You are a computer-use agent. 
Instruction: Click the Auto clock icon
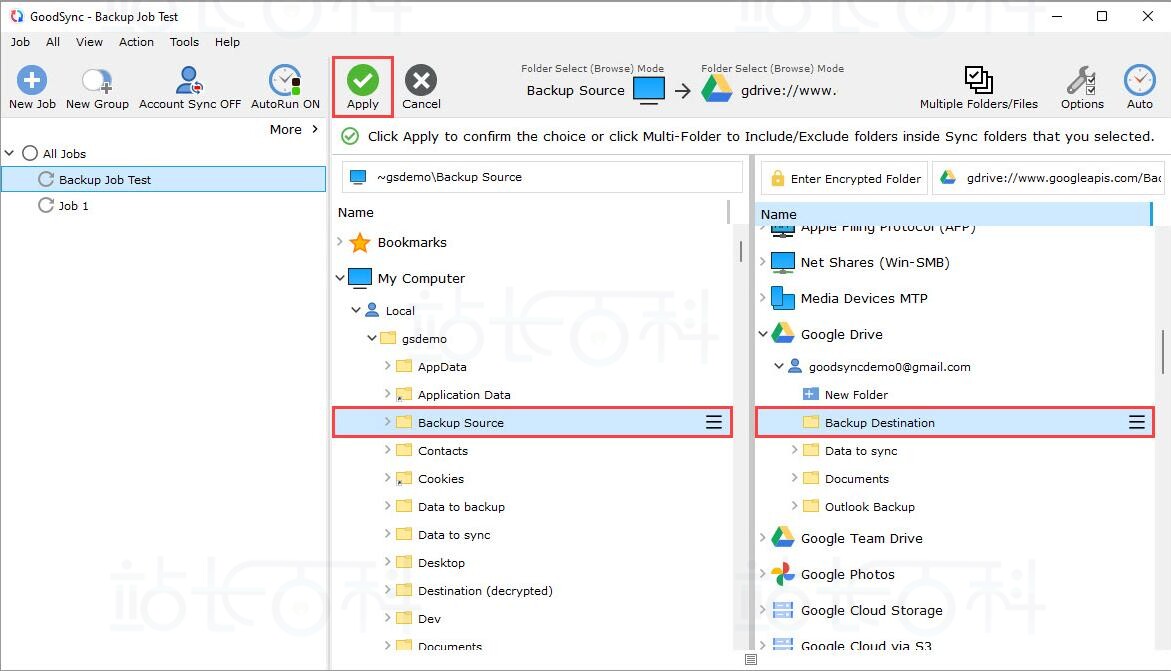[x=1140, y=80]
